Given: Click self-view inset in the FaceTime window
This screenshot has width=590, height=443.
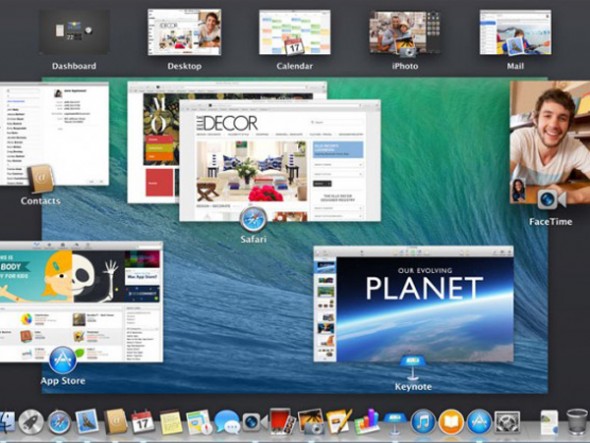Looking at the screenshot, I should click(518, 190).
